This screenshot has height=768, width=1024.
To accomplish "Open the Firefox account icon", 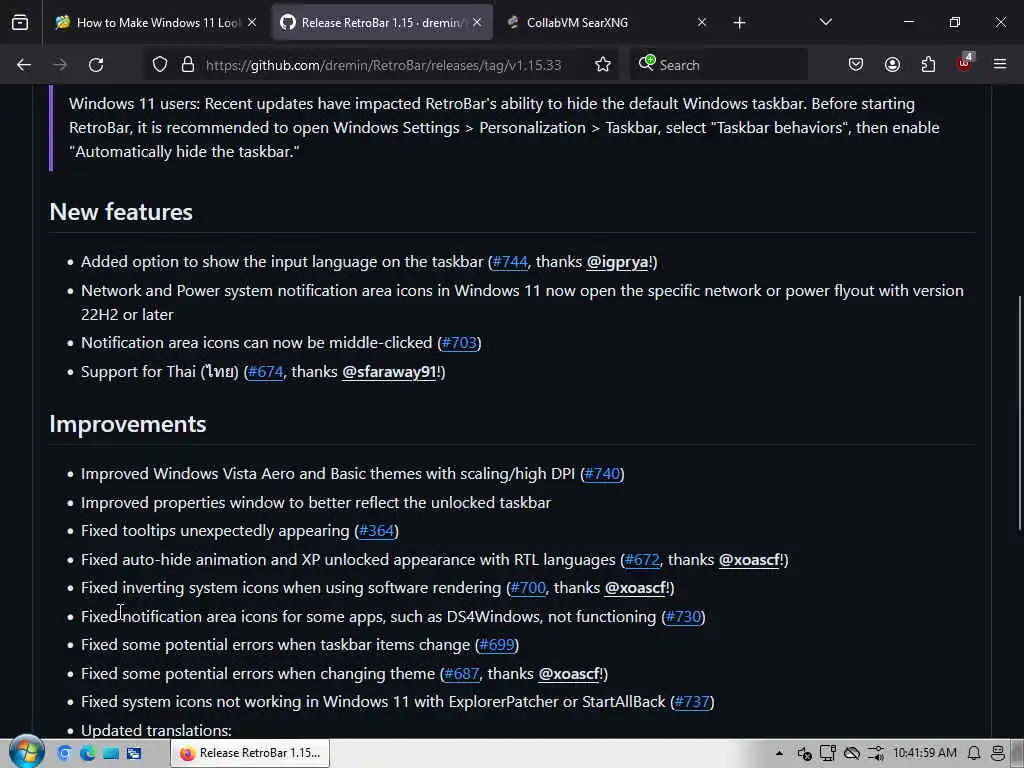I will click(x=892, y=65).
